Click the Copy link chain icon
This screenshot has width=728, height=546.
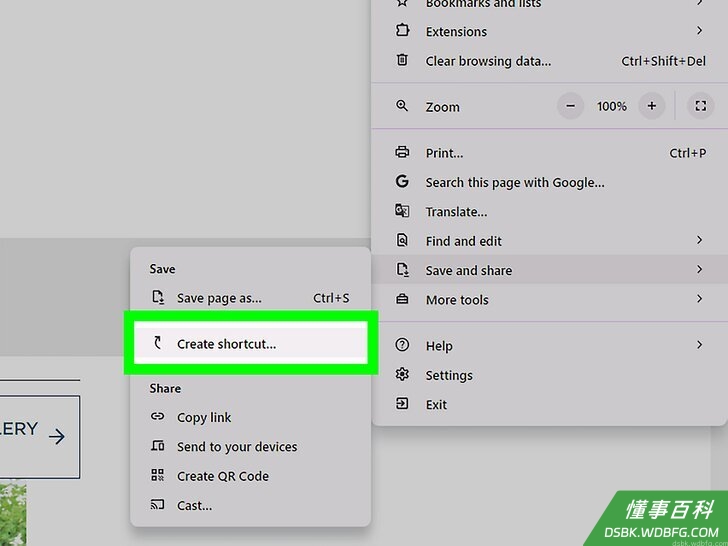click(157, 416)
